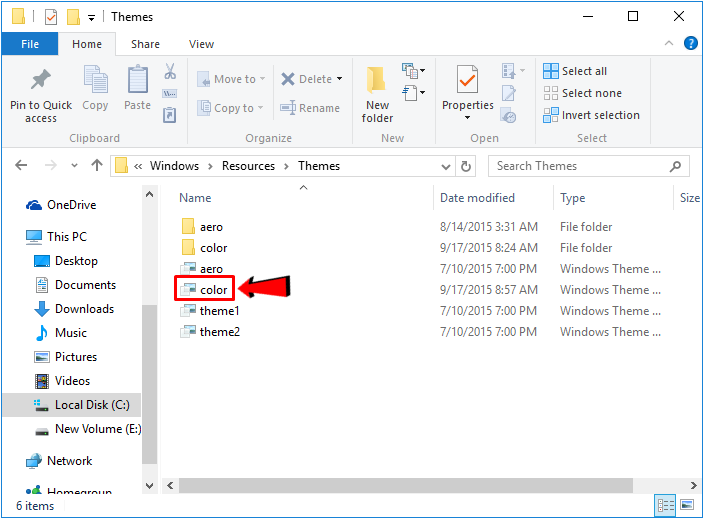Click Select all
Viewport: 703px width, 518px height.
pos(575,71)
